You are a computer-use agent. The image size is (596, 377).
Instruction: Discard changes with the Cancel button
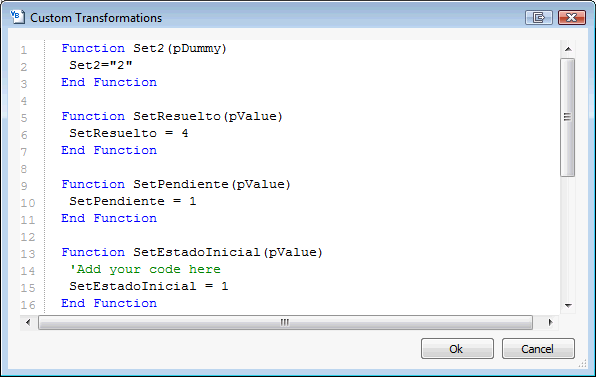(x=538, y=348)
